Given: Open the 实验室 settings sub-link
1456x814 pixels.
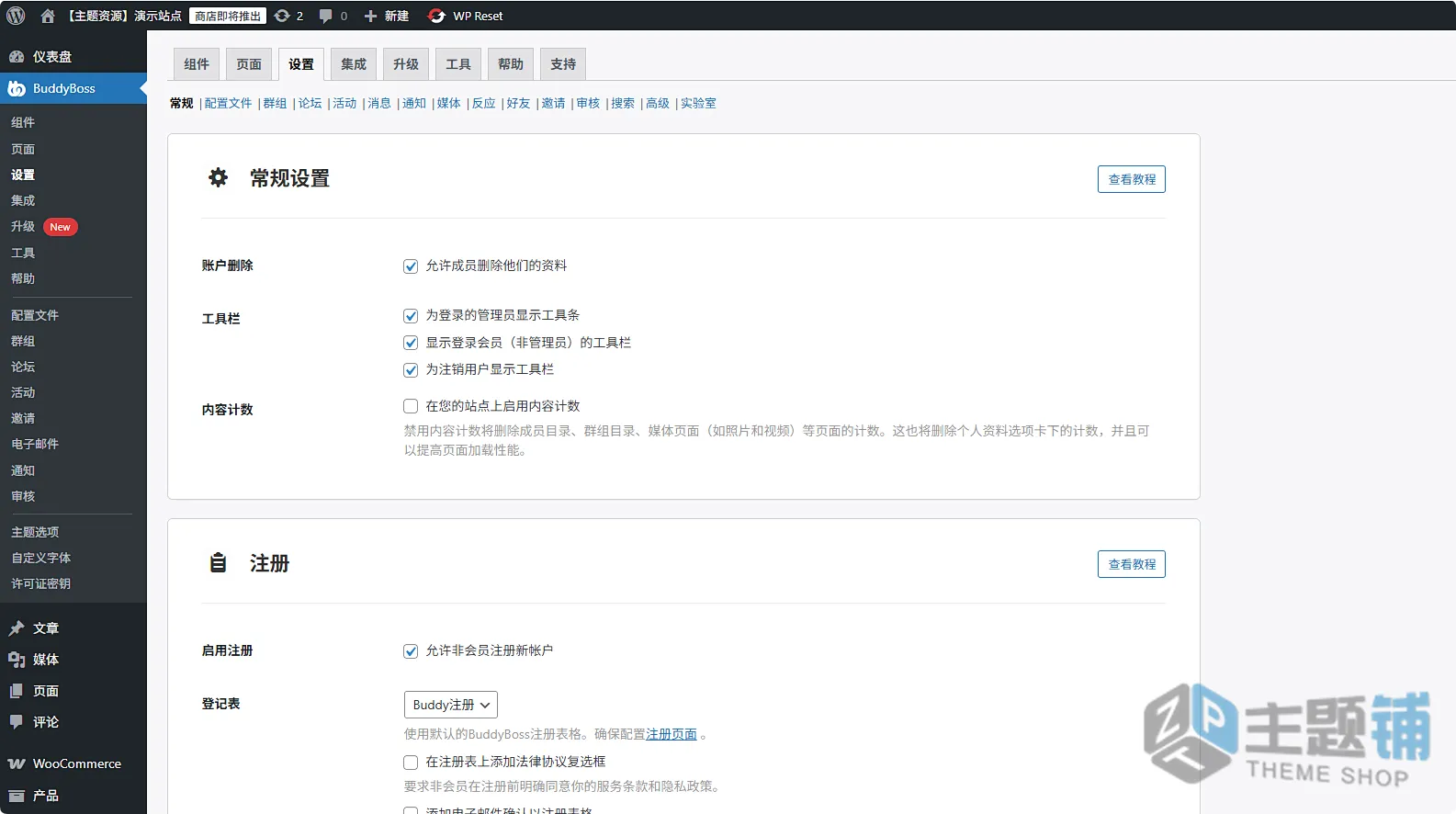Looking at the screenshot, I should pyautogui.click(x=698, y=103).
